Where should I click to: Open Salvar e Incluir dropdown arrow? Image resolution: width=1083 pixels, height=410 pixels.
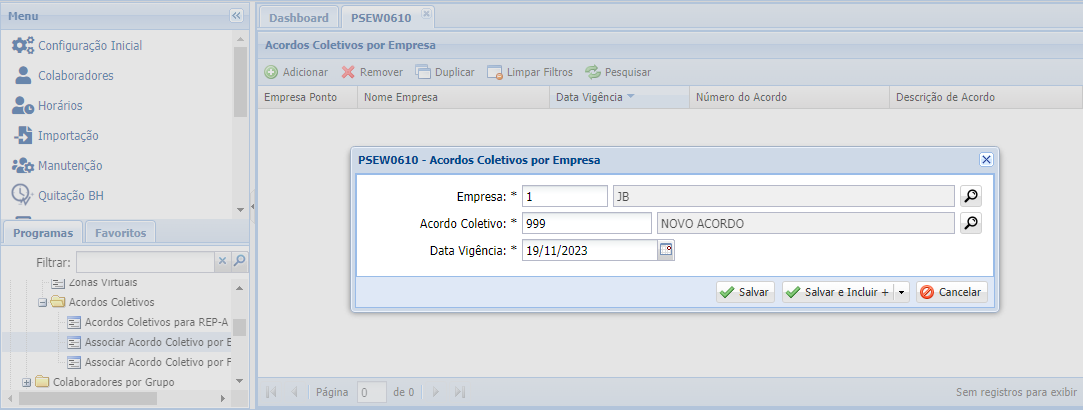coord(901,292)
